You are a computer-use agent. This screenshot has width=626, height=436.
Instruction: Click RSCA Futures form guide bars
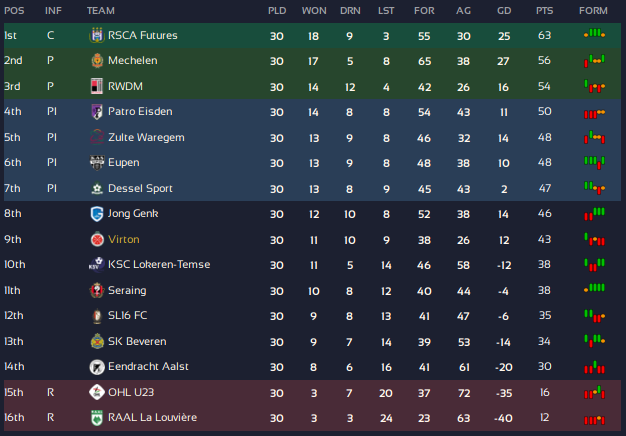click(595, 35)
